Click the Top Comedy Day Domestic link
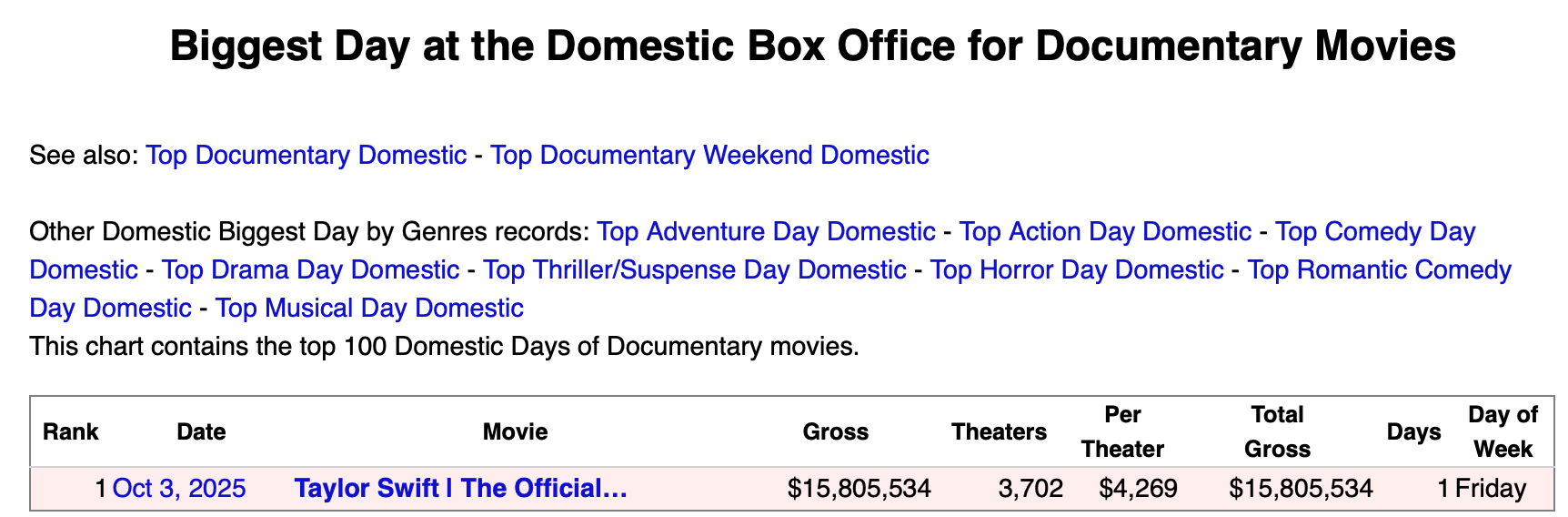This screenshot has width=1568, height=517. tap(1374, 231)
